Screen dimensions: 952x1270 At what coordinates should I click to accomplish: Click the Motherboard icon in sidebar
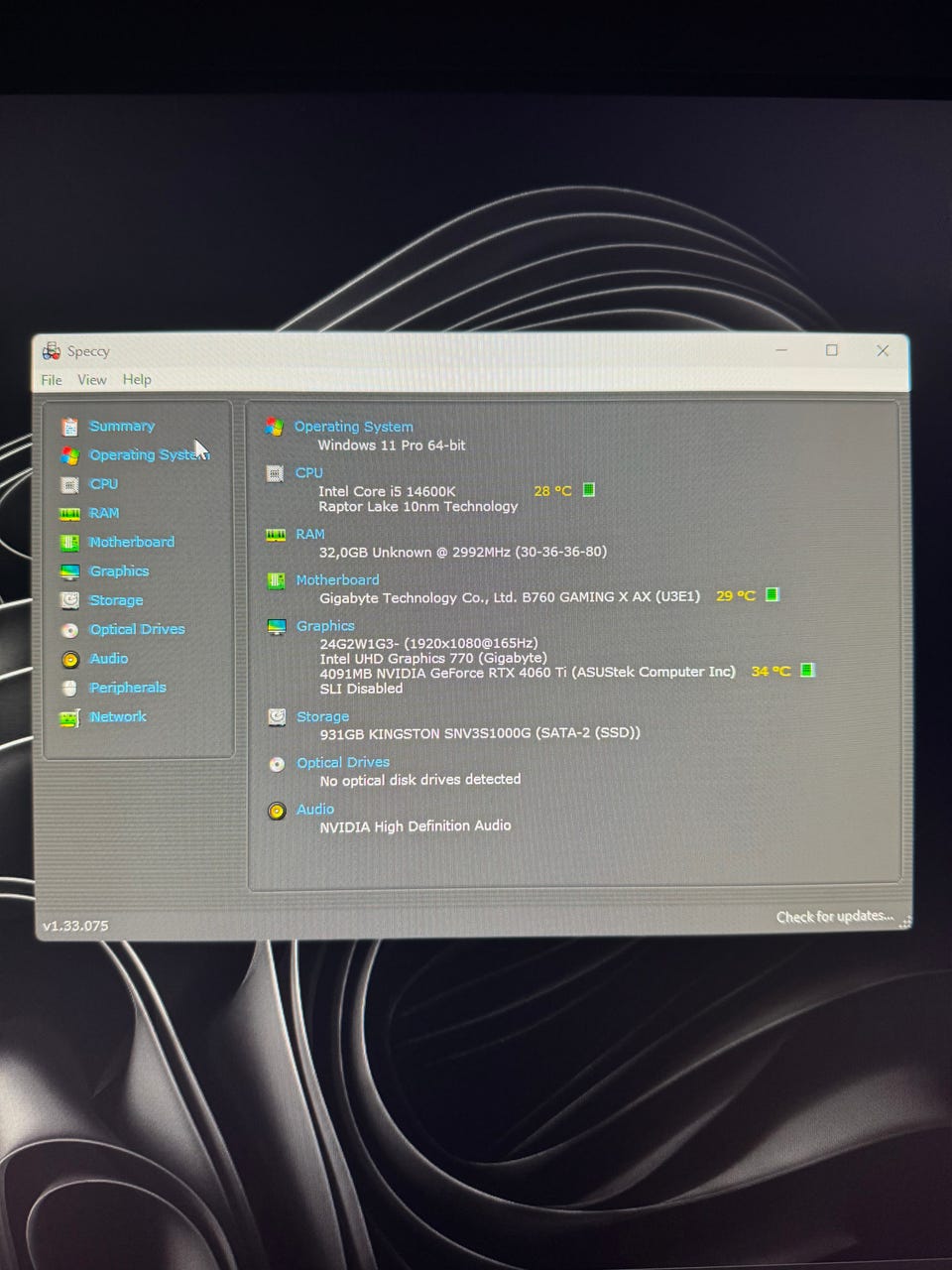click(69, 543)
